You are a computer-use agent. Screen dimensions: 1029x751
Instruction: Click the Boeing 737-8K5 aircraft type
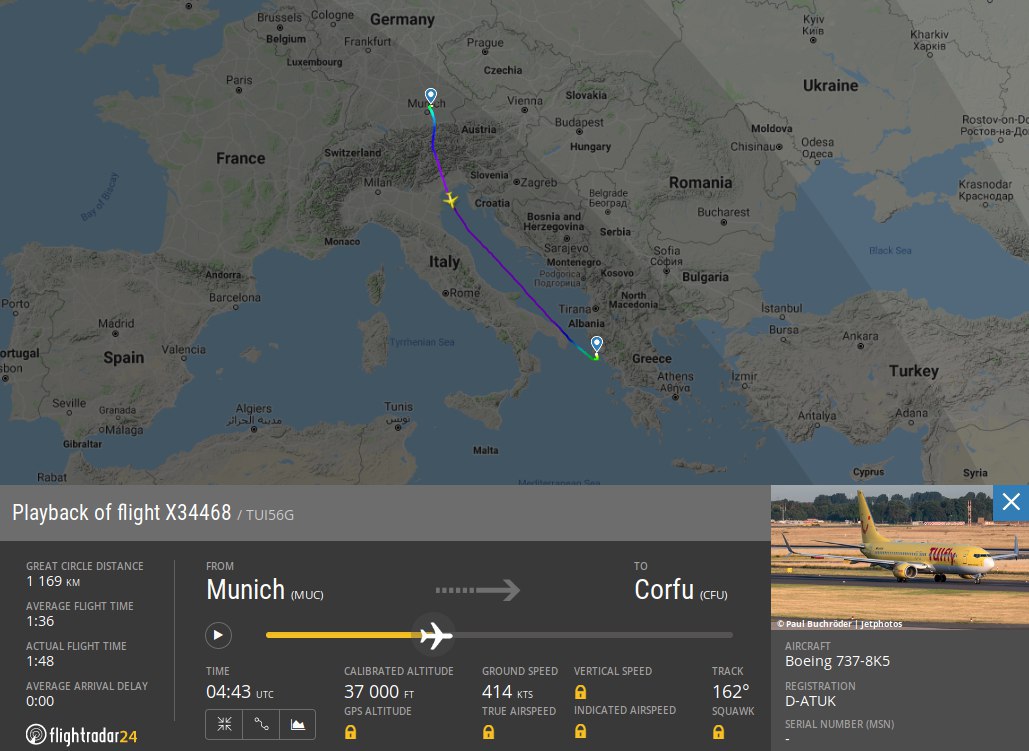pos(837,661)
